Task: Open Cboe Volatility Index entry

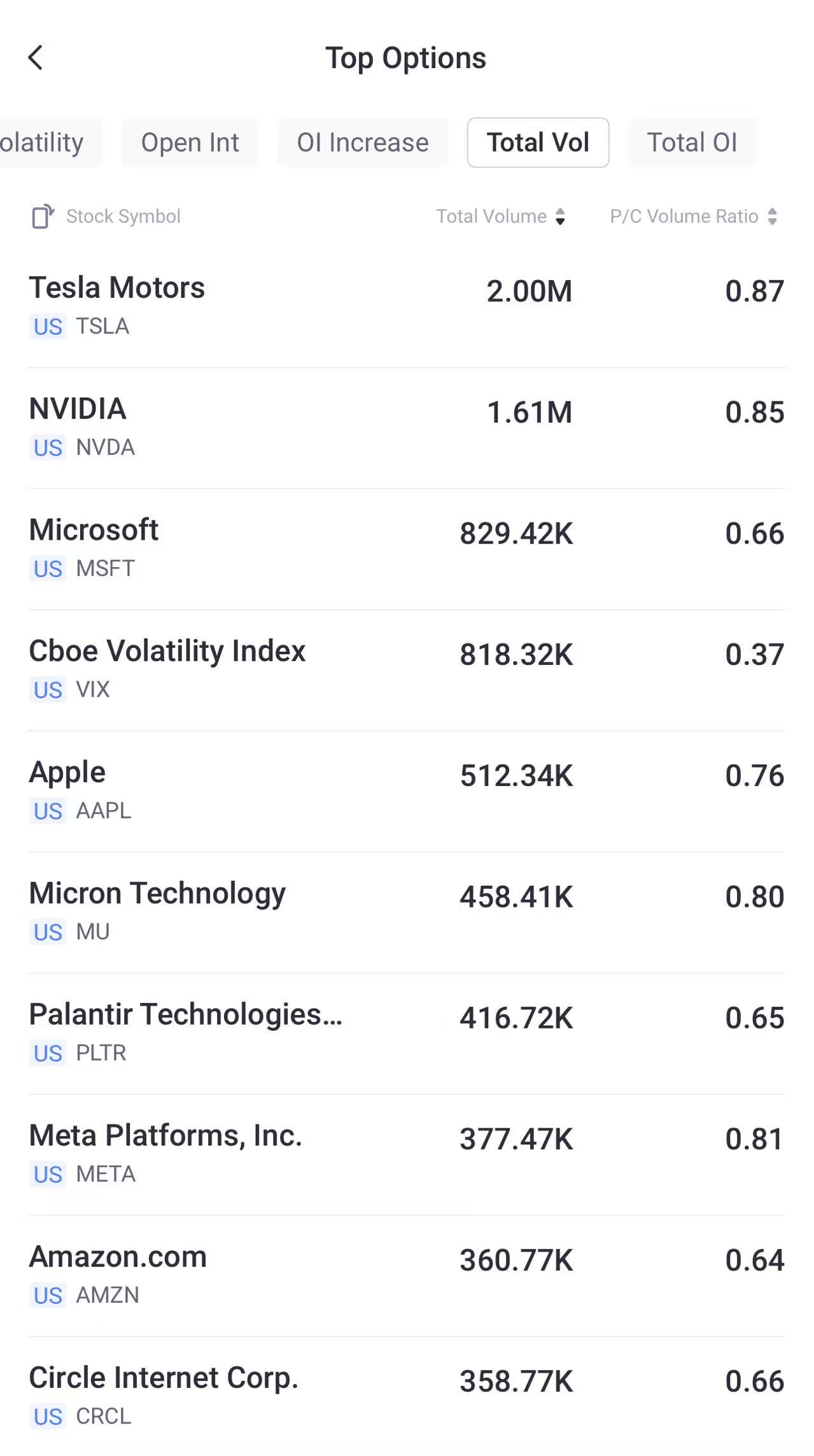Action: point(407,669)
